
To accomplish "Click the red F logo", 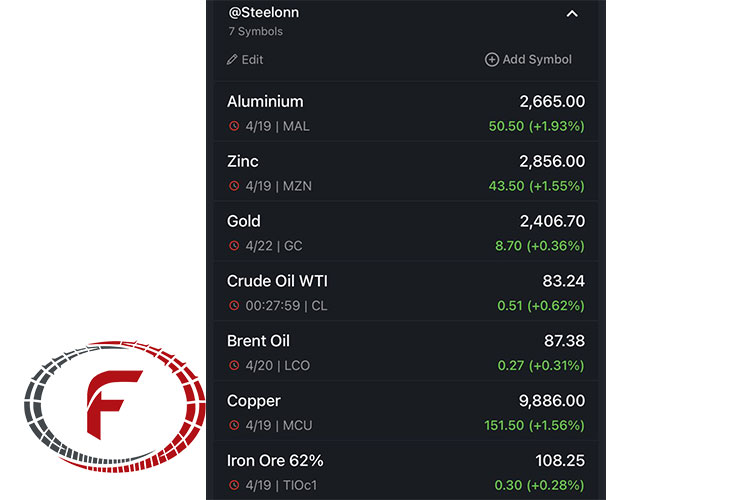I will [115, 407].
